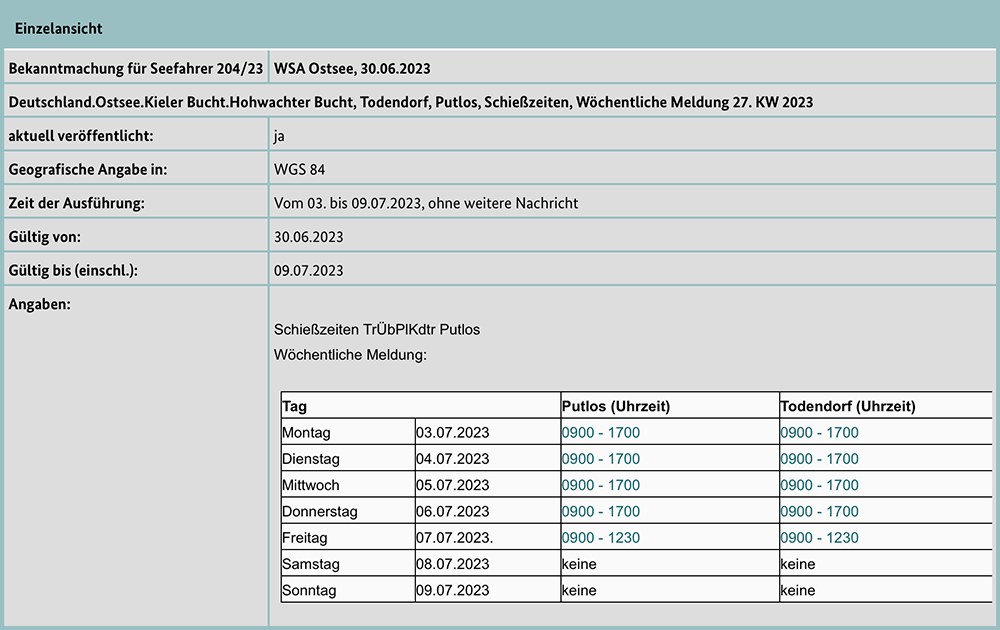Open Wednesday's Putlos 0900 - 1700 link
The height and width of the screenshot is (630, 1000).
point(600,485)
